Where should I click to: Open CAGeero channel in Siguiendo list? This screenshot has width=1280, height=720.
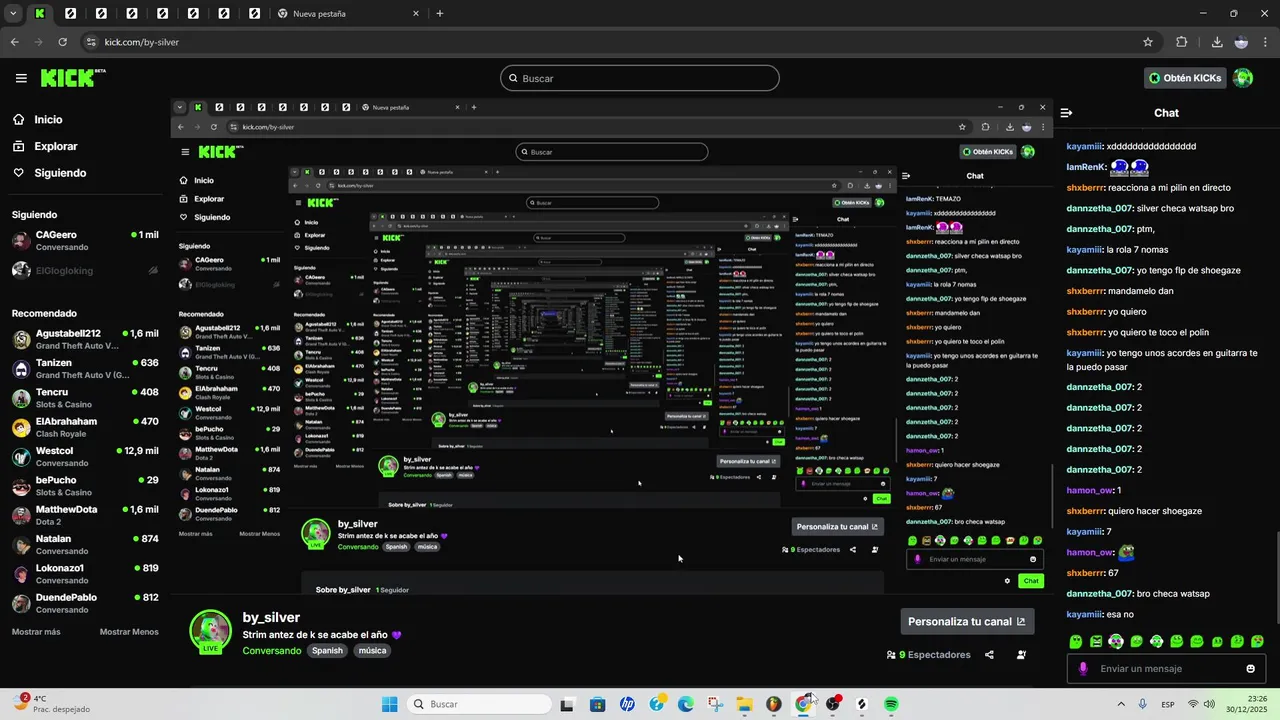(x=84, y=240)
